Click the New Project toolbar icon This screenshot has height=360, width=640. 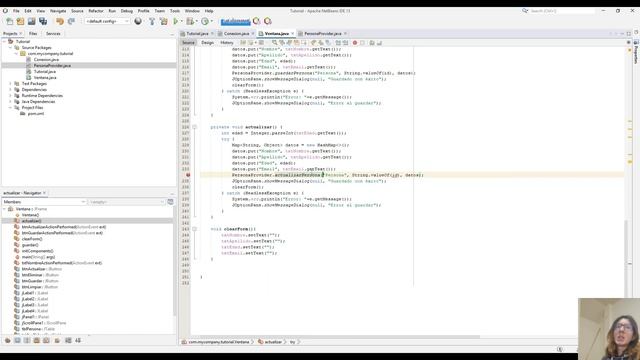20,21
